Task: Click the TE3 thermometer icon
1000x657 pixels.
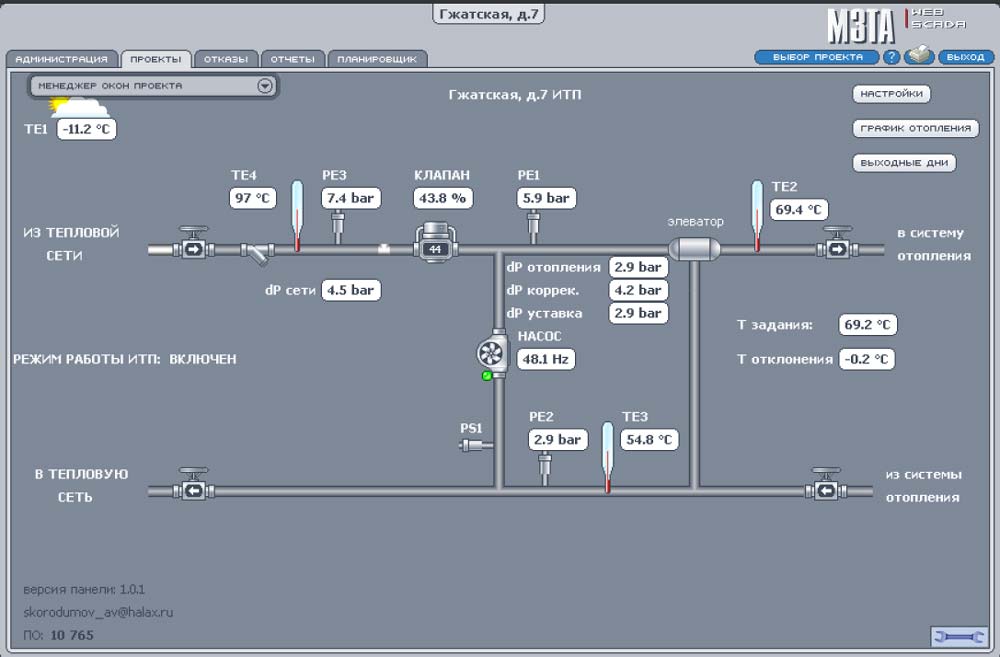Action: (x=608, y=457)
